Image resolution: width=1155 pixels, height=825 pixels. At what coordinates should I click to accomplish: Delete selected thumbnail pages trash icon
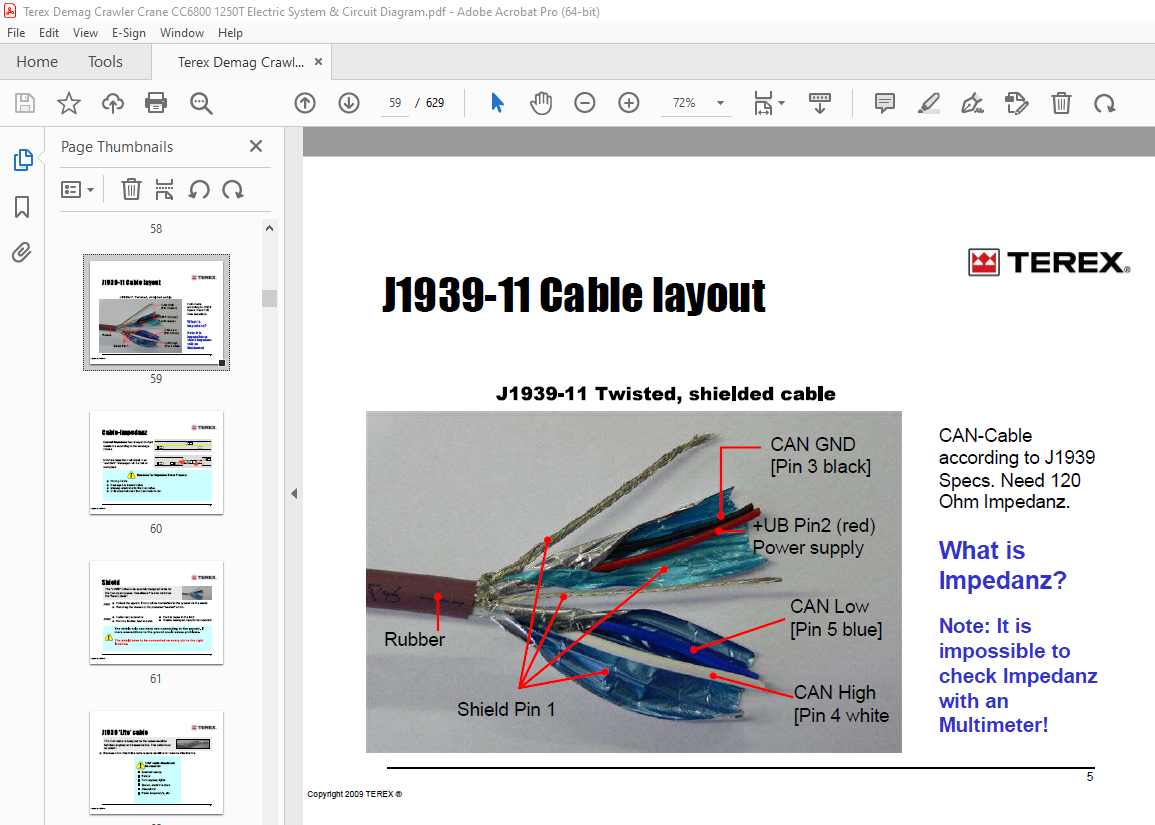(131, 189)
